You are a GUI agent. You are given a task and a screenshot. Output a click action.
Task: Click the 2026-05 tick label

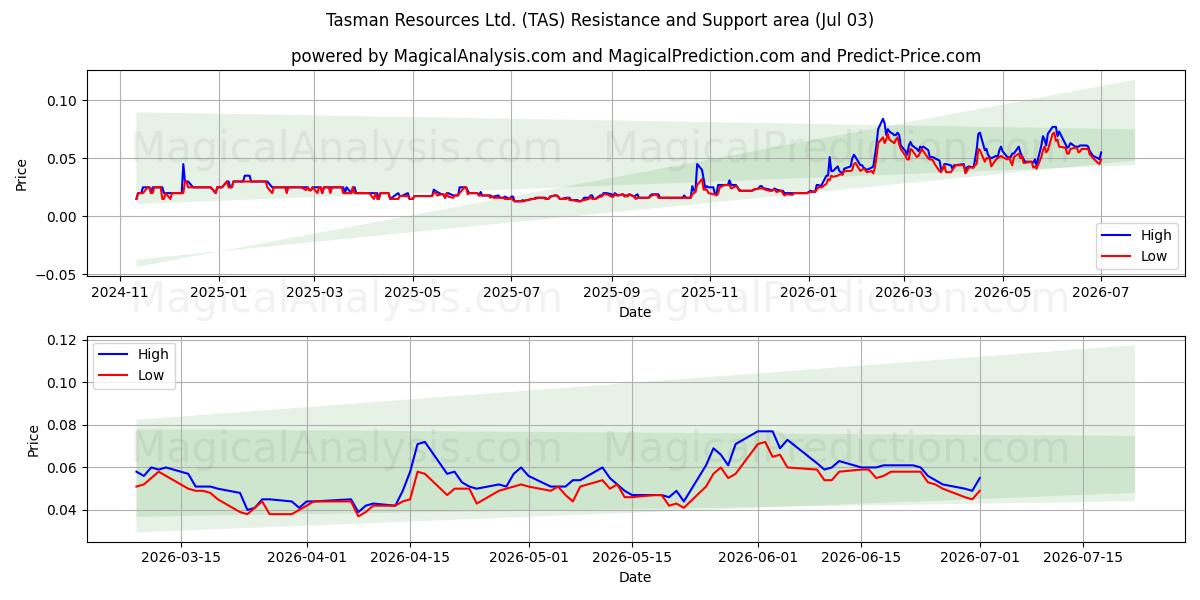[x=1002, y=293]
